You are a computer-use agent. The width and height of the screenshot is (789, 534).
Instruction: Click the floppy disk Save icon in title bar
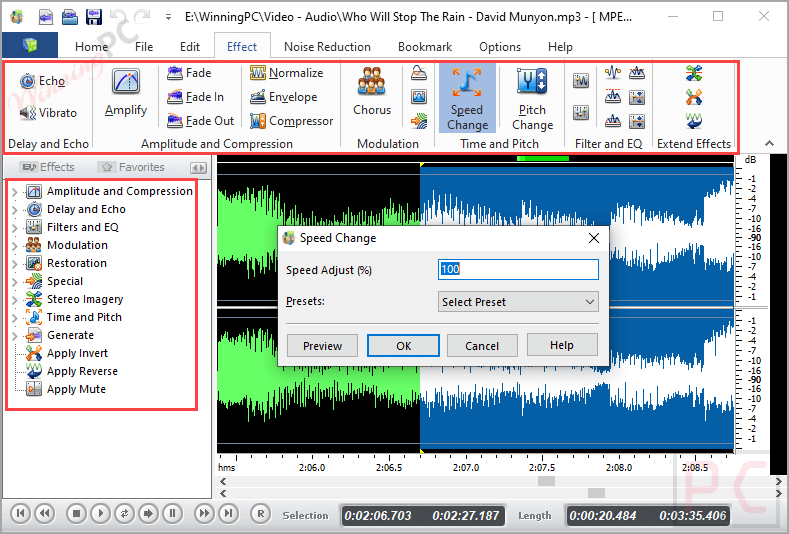pos(94,17)
